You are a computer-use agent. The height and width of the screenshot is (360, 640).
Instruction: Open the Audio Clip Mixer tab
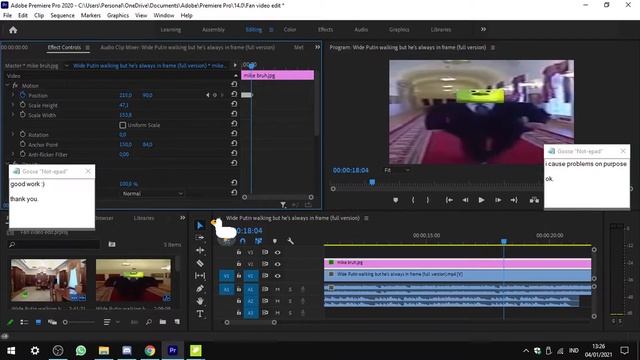[x=187, y=47]
